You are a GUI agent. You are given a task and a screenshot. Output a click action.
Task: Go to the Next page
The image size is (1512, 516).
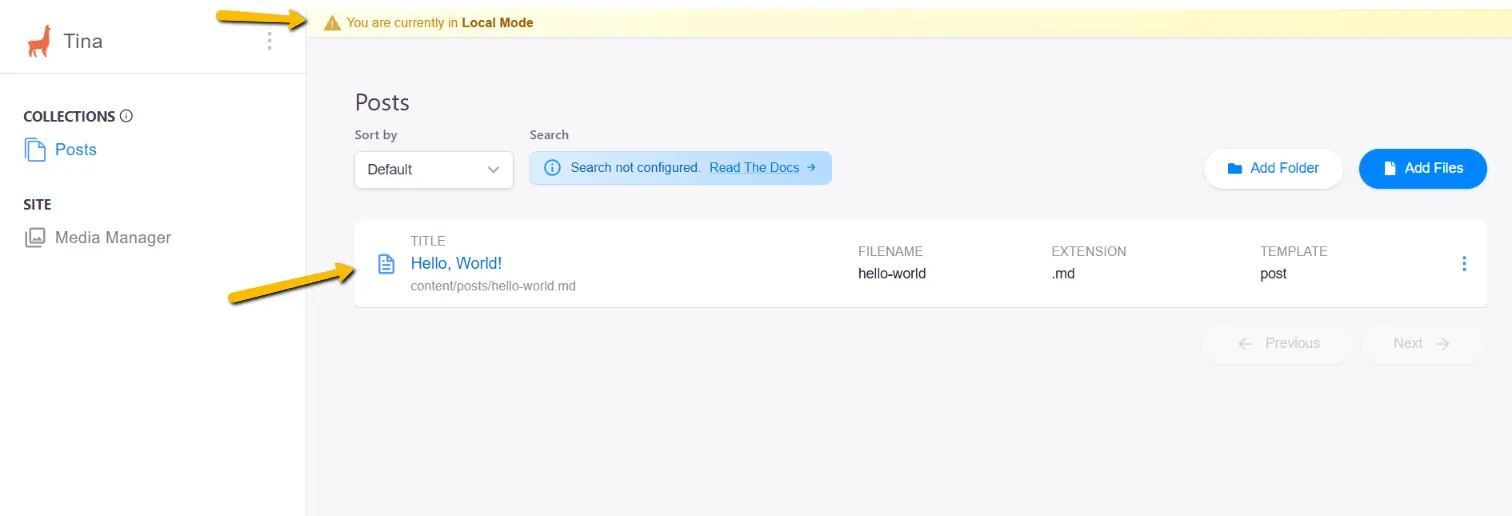coord(1421,343)
